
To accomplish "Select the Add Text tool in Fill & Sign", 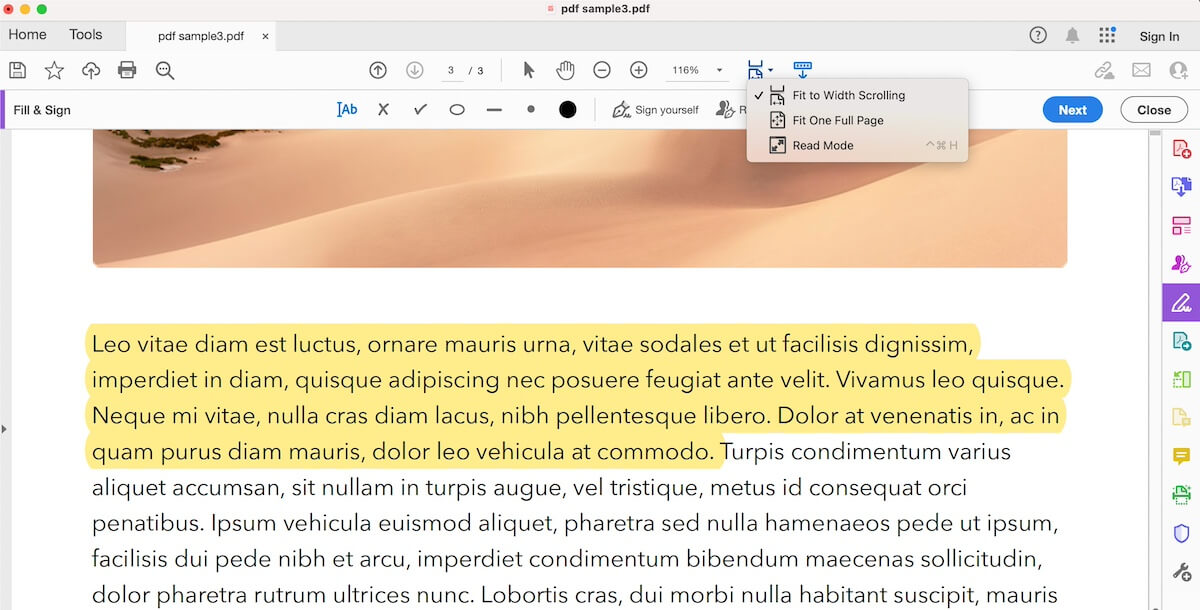I will click(x=346, y=109).
